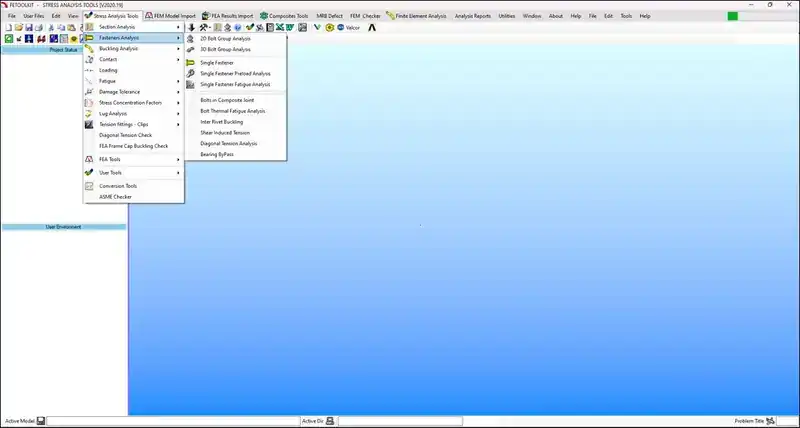Click the Active Model save disk icon
Screen dimensions: 800x428
pyautogui.click(x=41, y=421)
